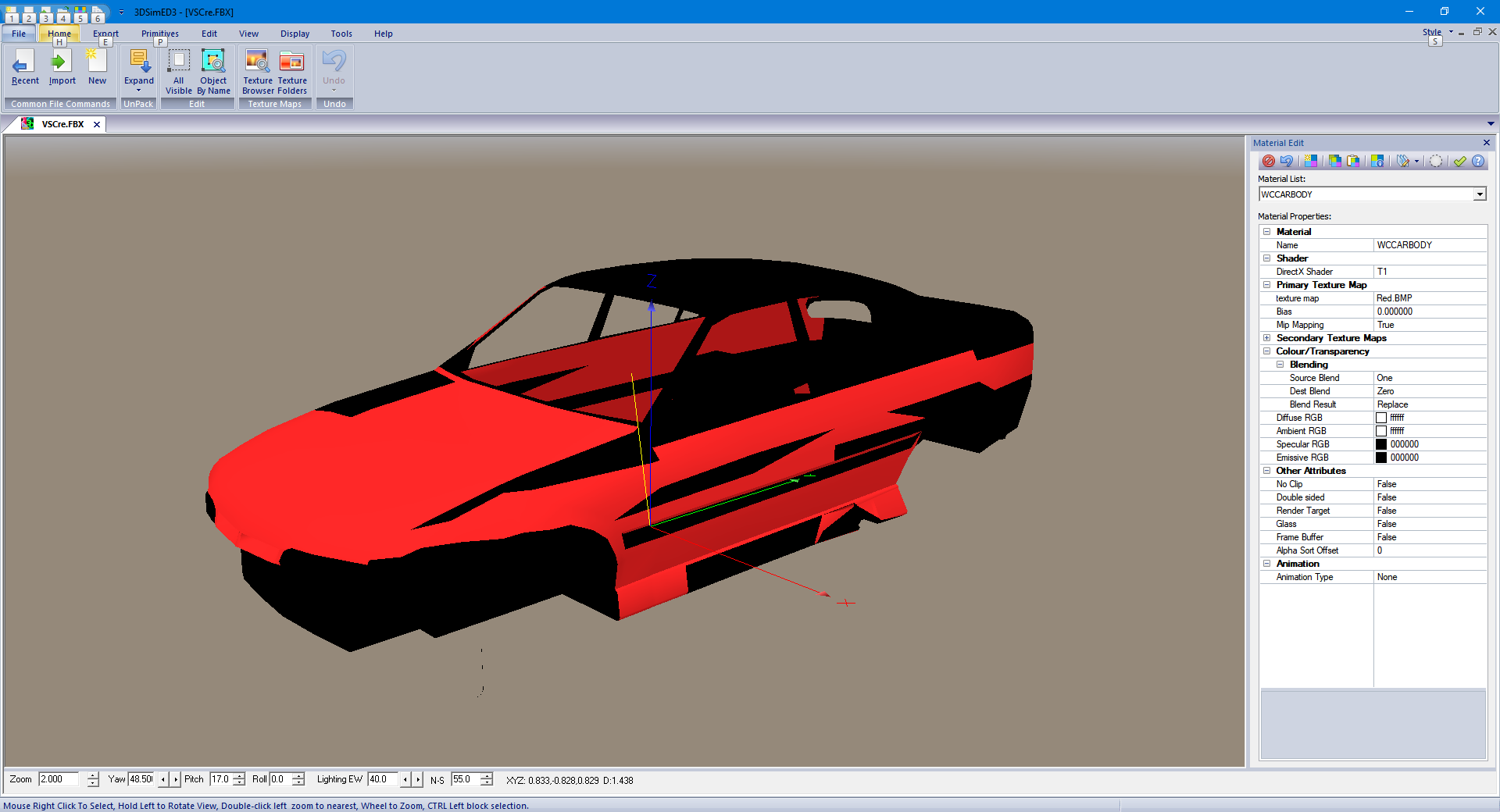This screenshot has height=812, width=1500.
Task: Collapse the Other Attributes group
Action: coord(1266,471)
